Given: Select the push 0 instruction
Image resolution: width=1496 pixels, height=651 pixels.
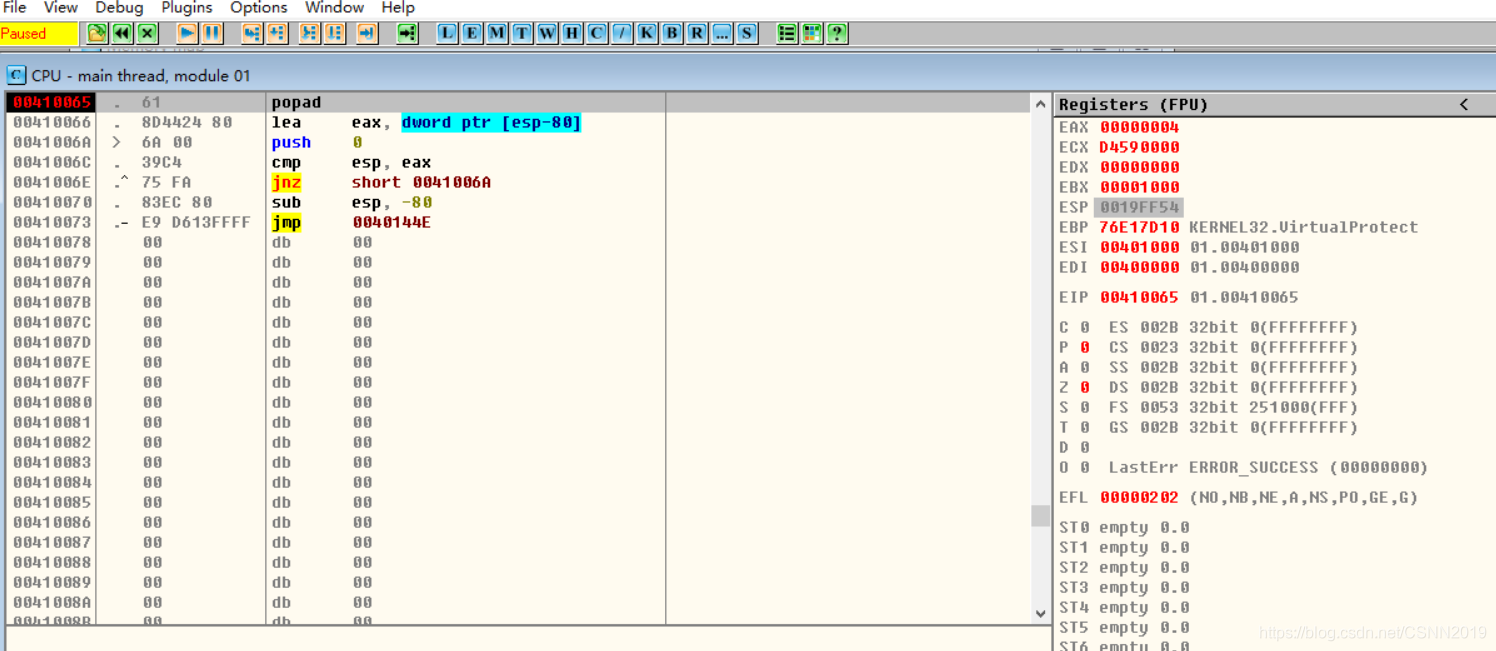Looking at the screenshot, I should click(519, 142).
